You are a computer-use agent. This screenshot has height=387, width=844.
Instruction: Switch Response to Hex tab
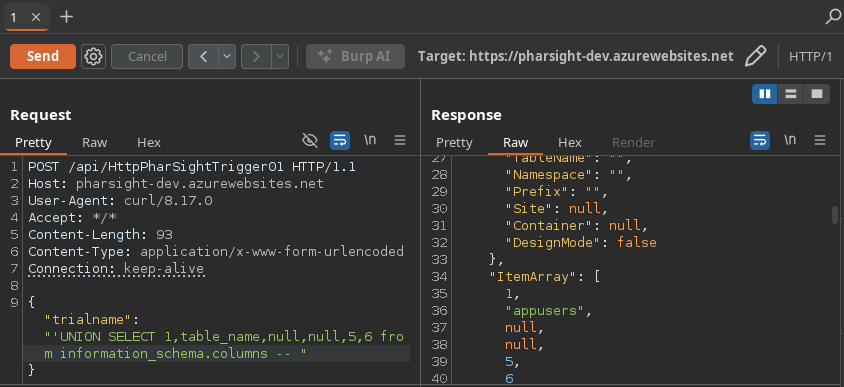570,143
